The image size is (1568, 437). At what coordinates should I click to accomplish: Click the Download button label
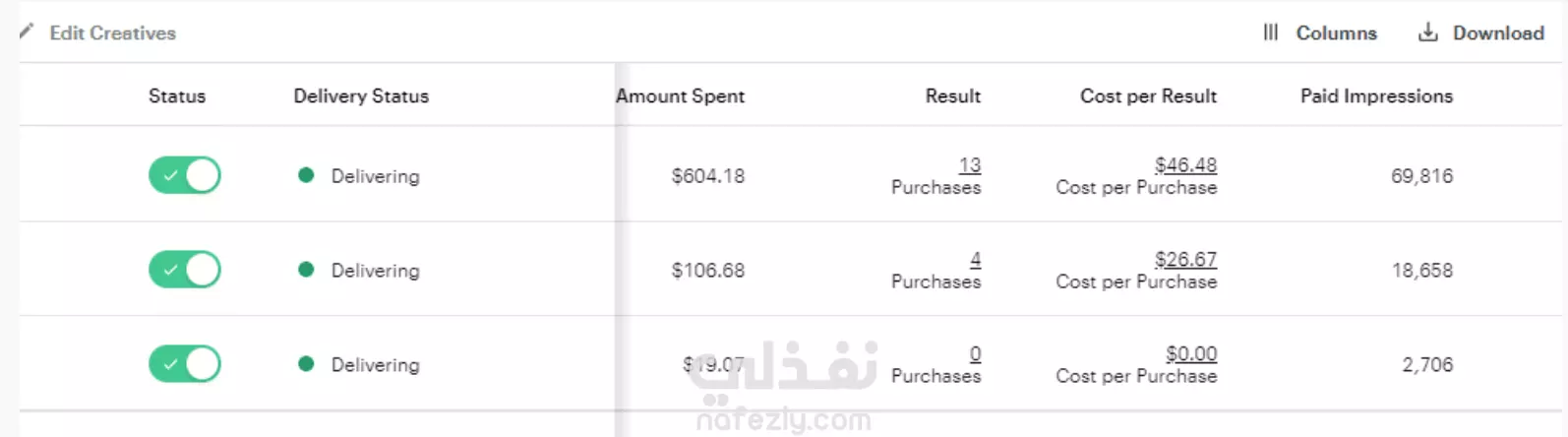1498,32
